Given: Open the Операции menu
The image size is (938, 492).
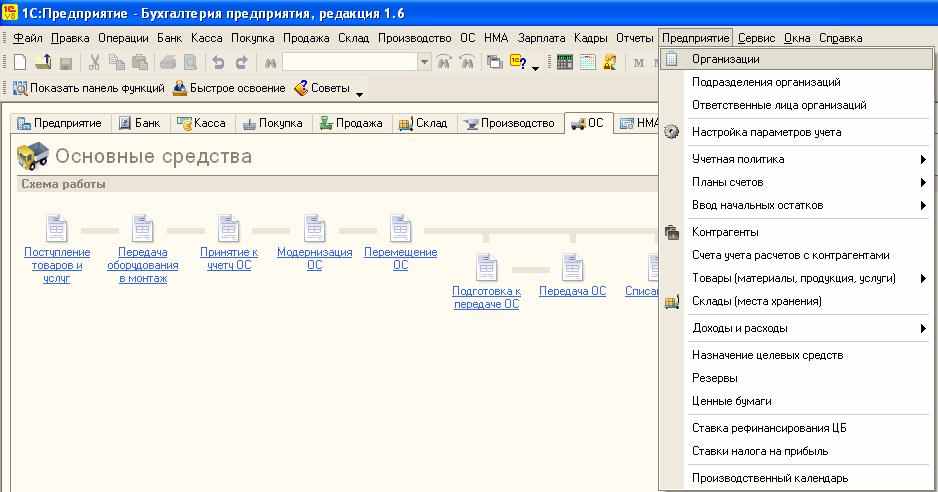Looking at the screenshot, I should click(123, 38).
